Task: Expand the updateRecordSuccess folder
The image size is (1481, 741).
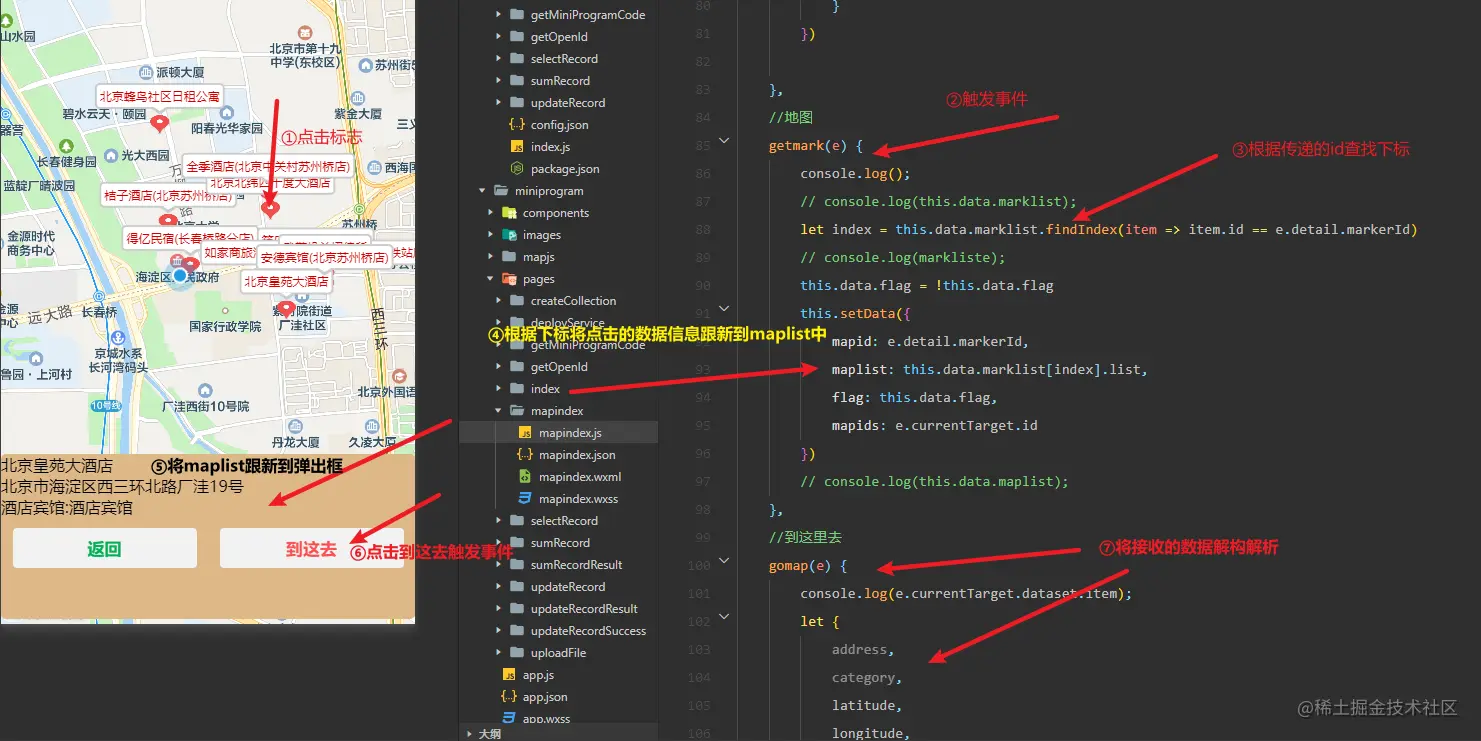Action: click(498, 631)
